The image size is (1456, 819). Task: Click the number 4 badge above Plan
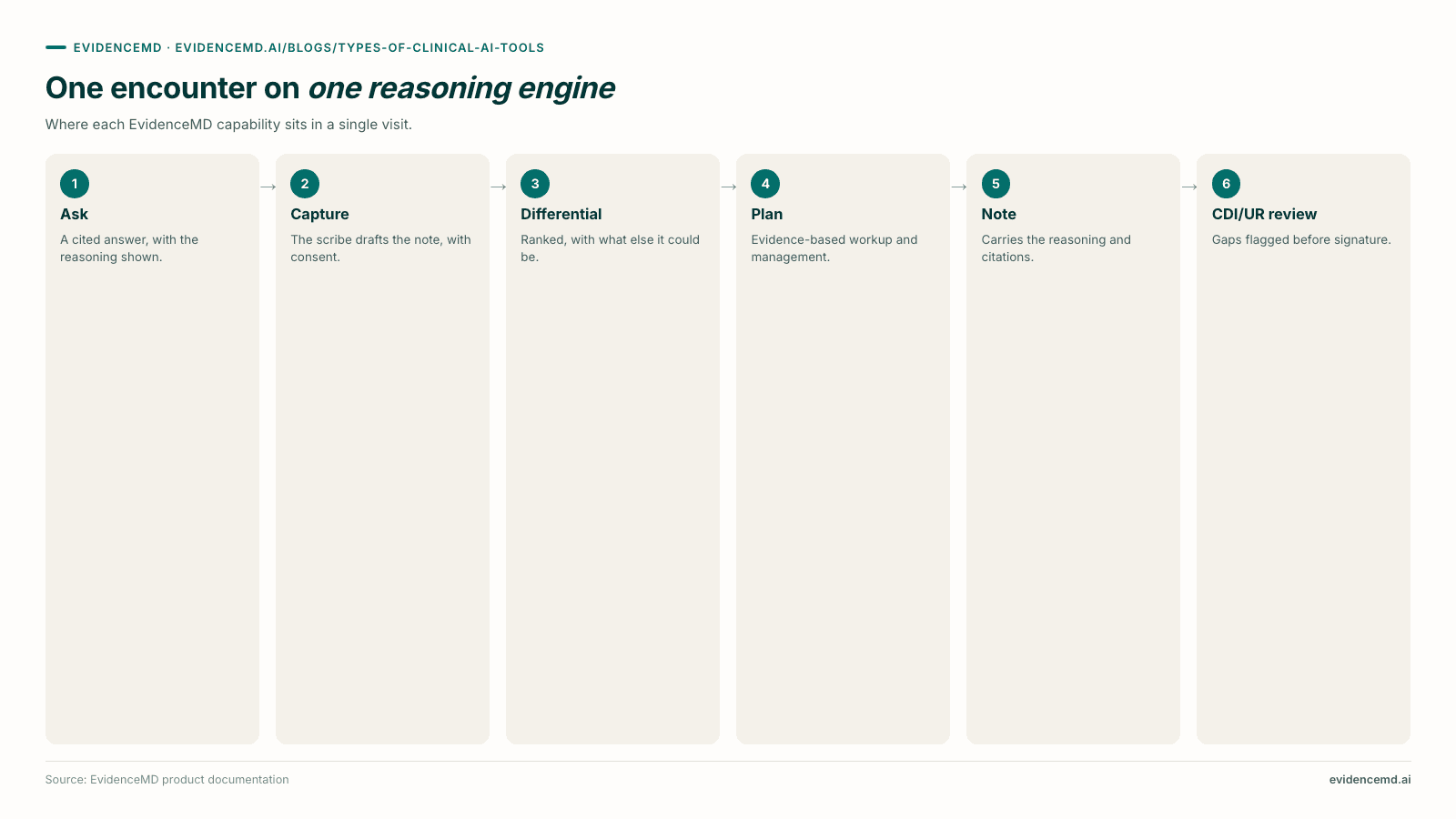[765, 184]
